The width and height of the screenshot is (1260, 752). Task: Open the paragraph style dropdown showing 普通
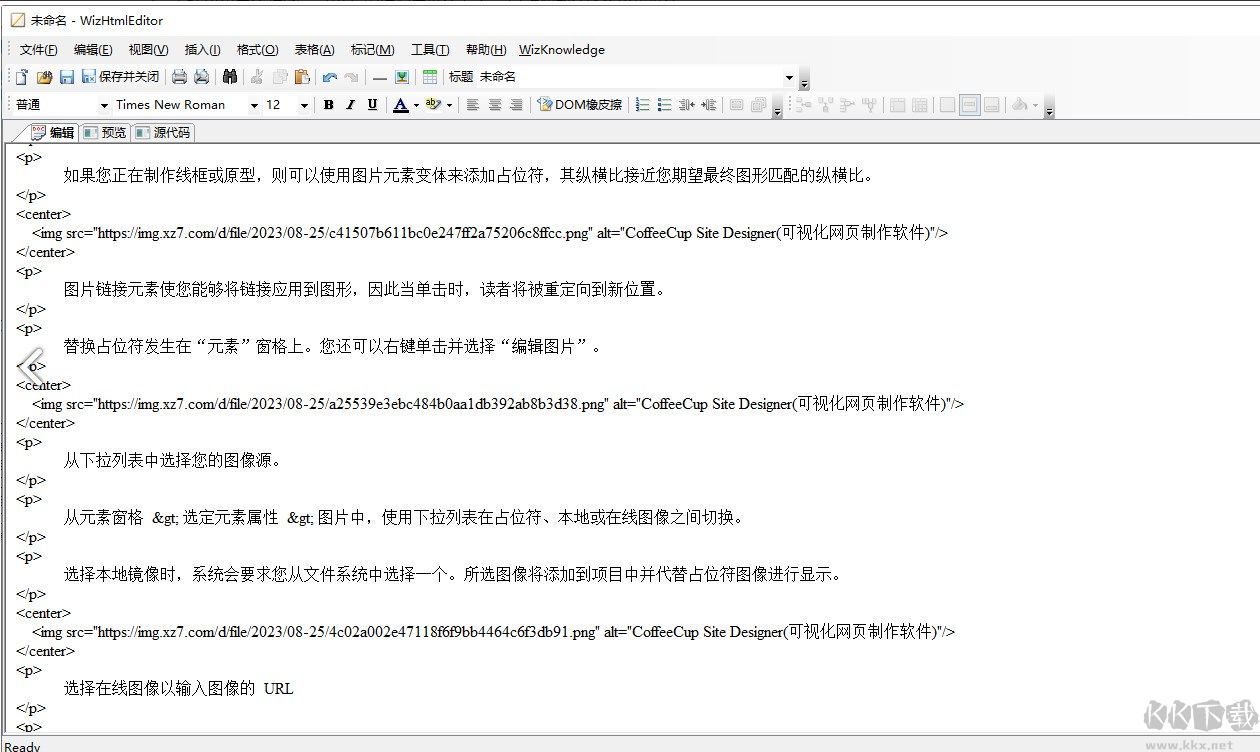pos(104,105)
